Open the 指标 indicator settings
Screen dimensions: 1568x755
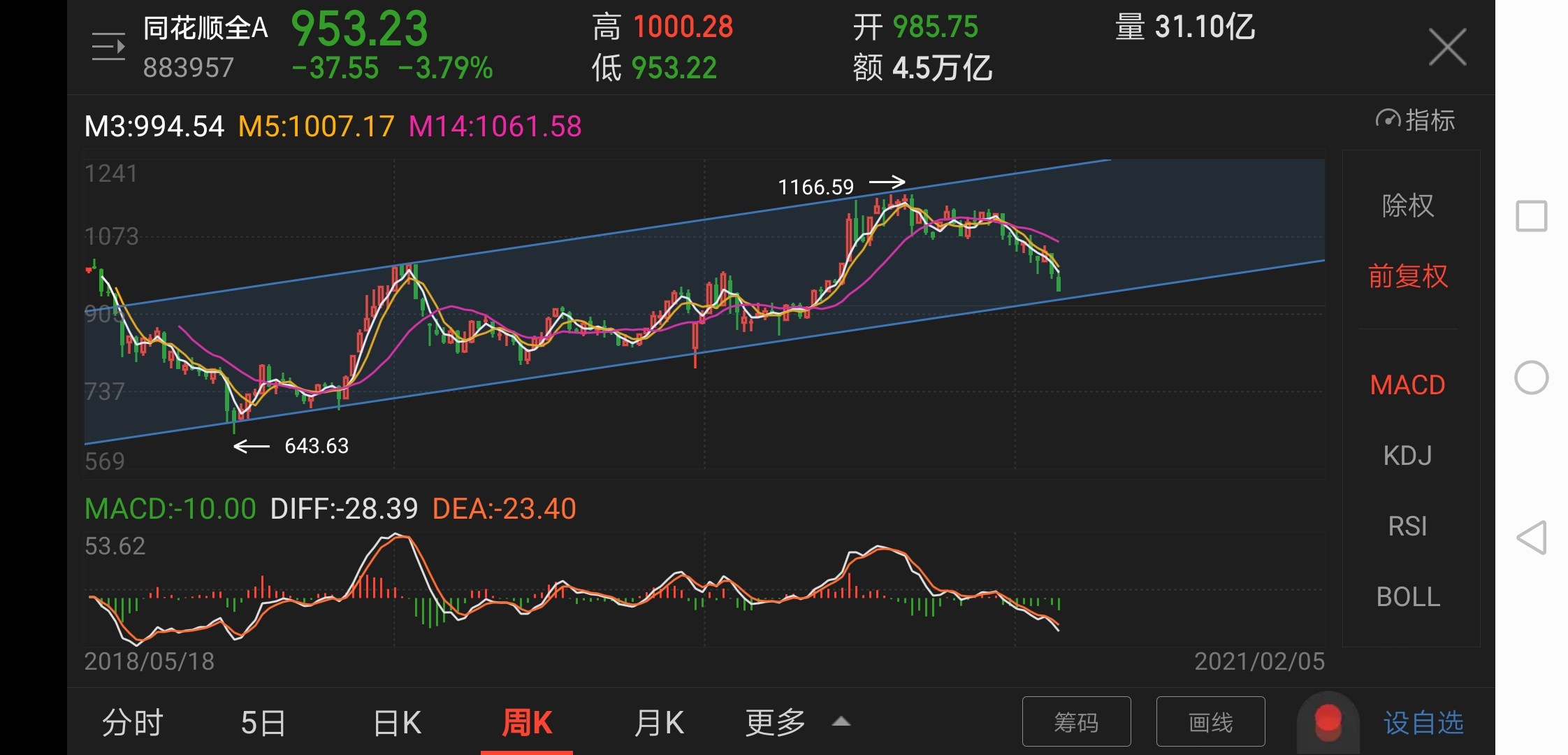(x=1416, y=120)
